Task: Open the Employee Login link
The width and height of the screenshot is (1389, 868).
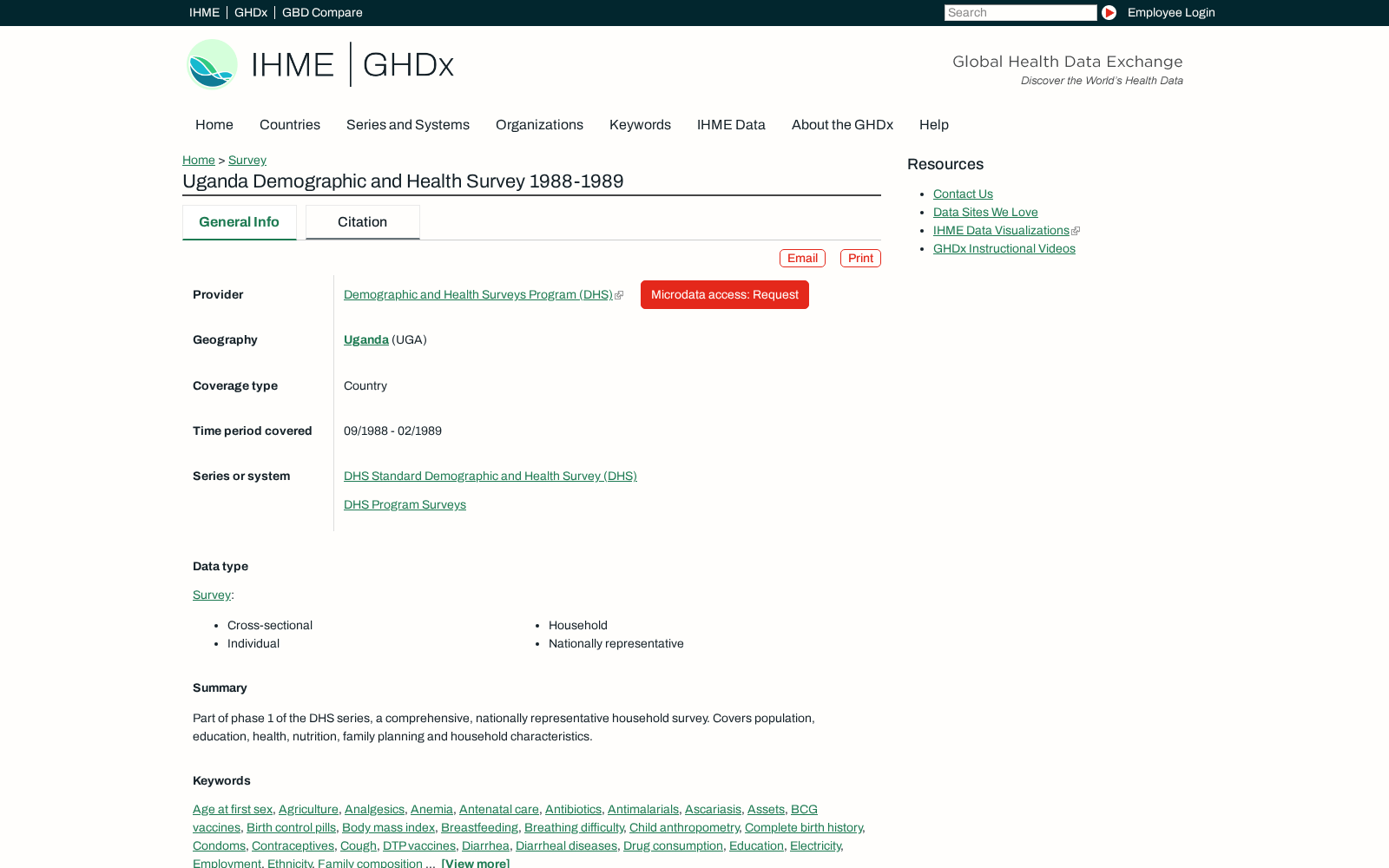Action: pos(1171,12)
